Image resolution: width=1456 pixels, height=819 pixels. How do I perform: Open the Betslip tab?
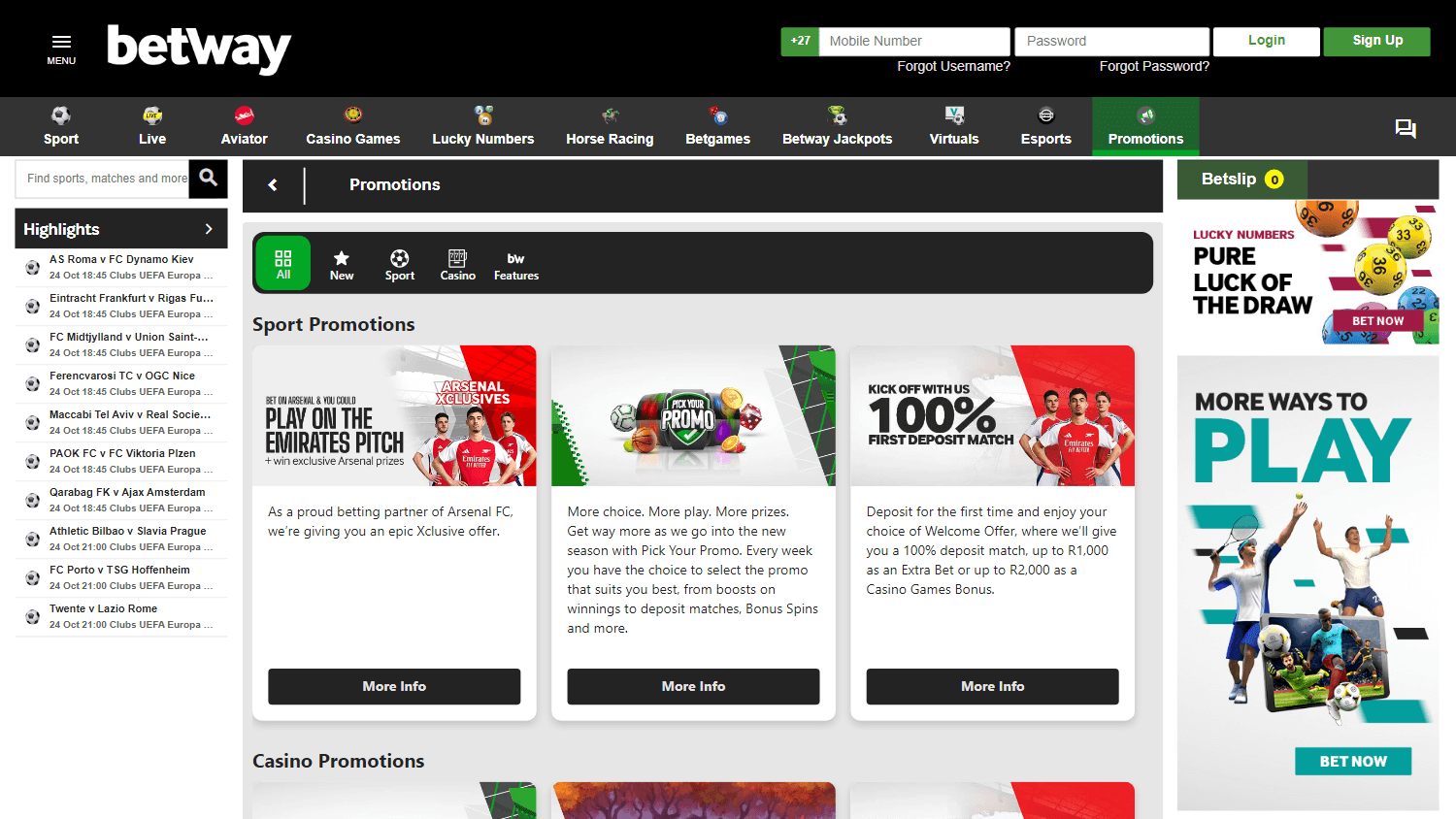coord(1242,180)
